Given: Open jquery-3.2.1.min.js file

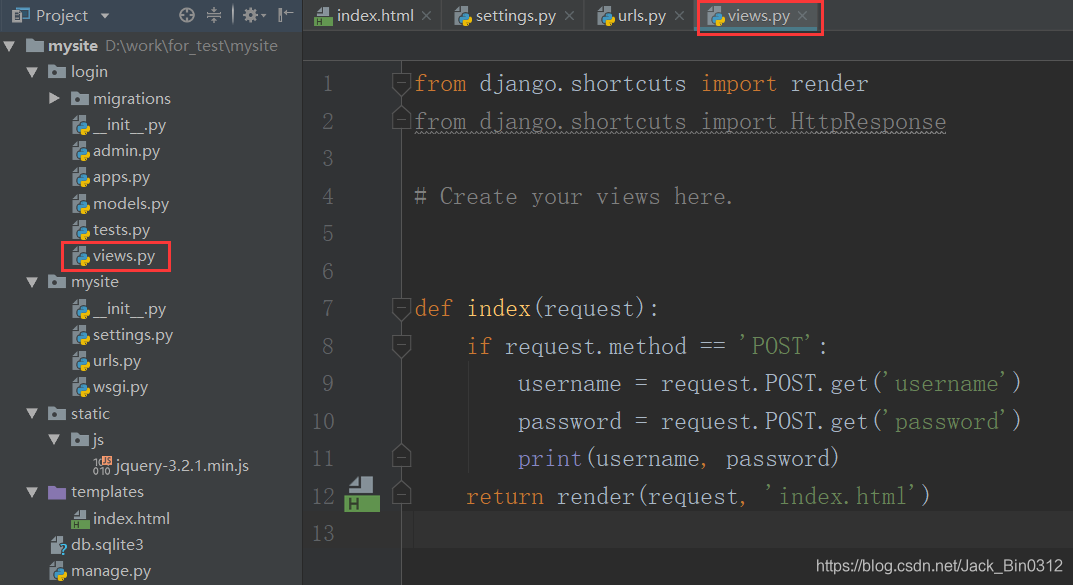Looking at the screenshot, I should [x=182, y=466].
